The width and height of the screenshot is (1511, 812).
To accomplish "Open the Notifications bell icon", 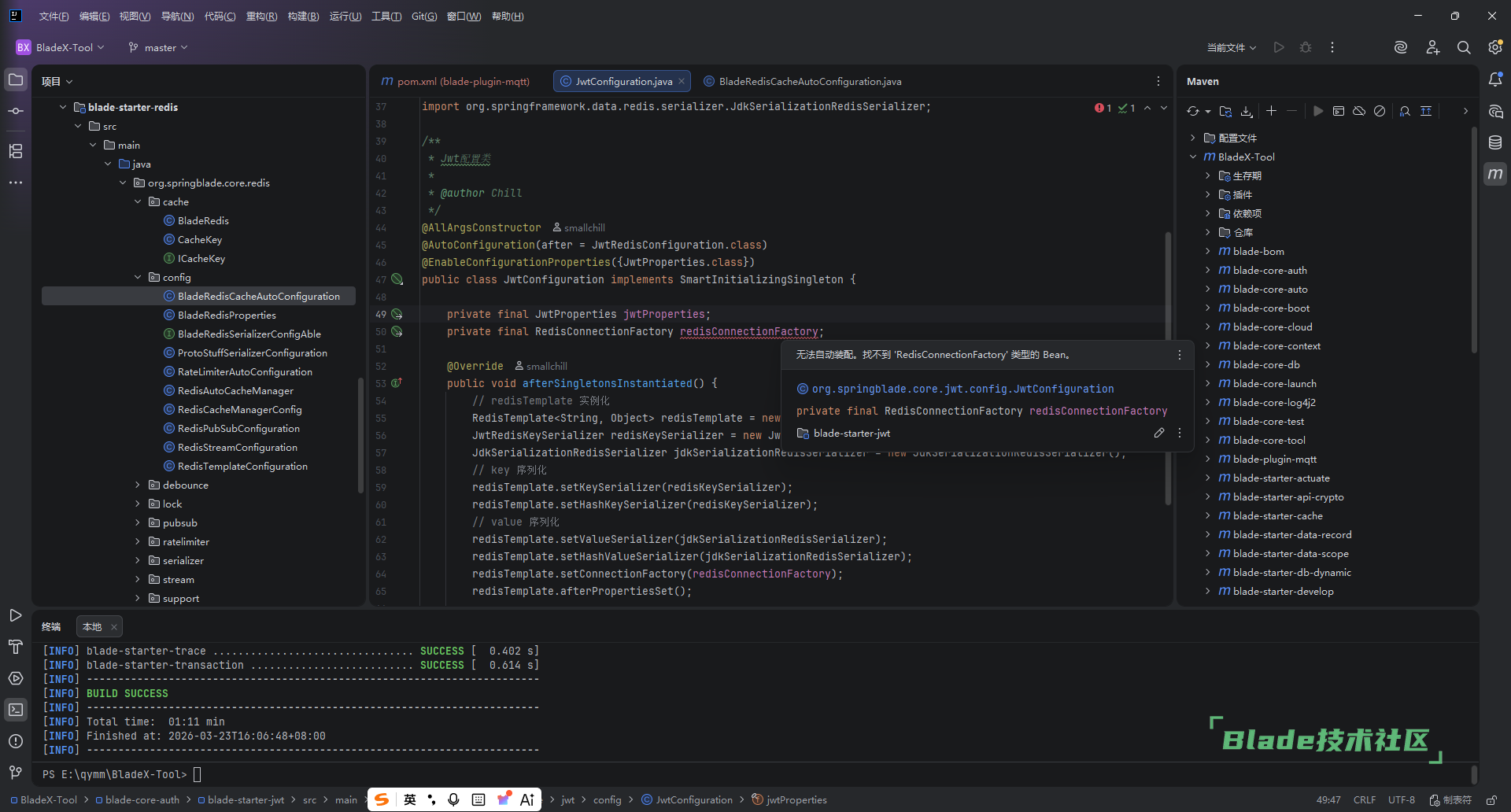I will click(x=1495, y=79).
